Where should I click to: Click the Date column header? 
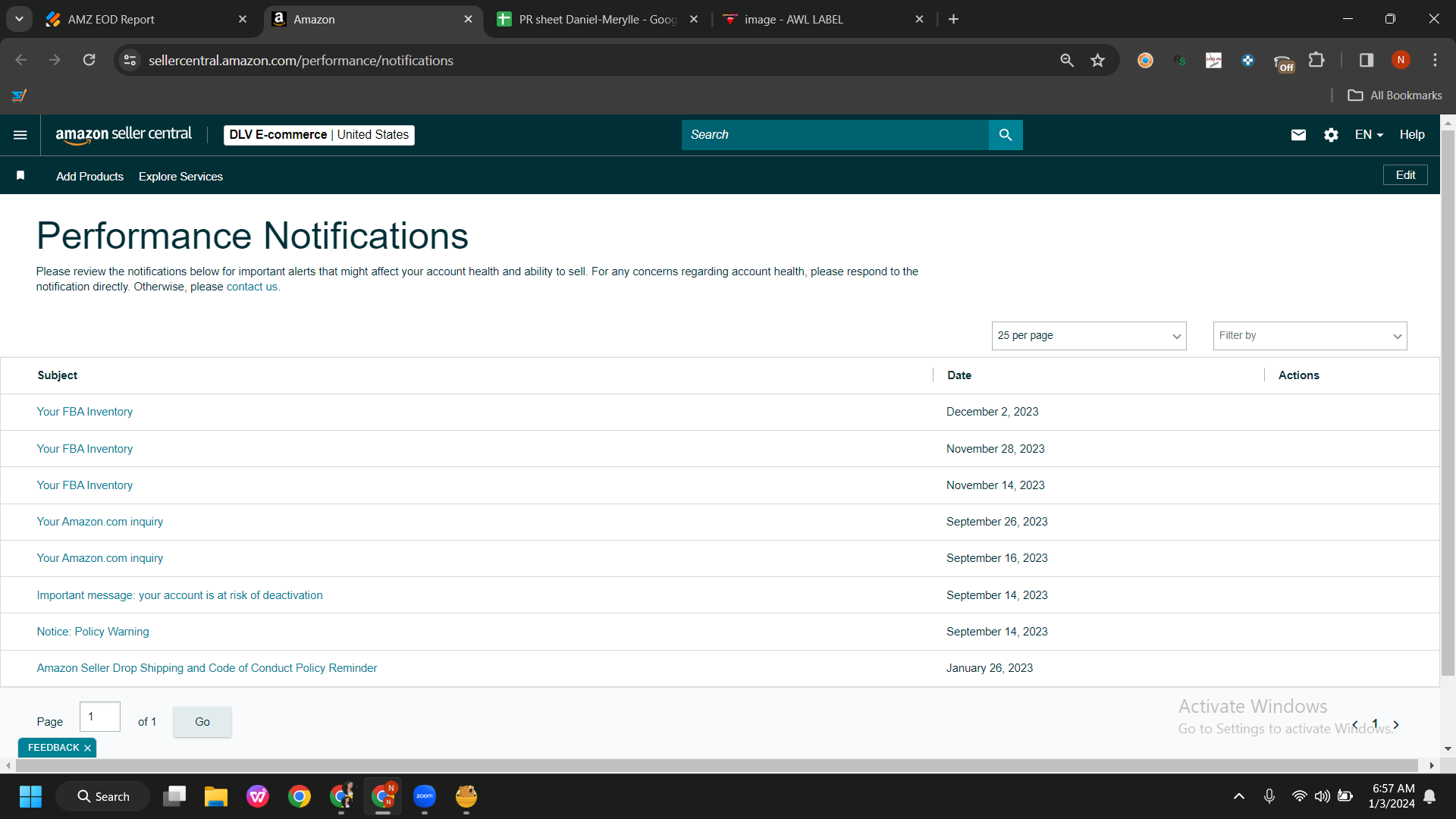pos(959,375)
